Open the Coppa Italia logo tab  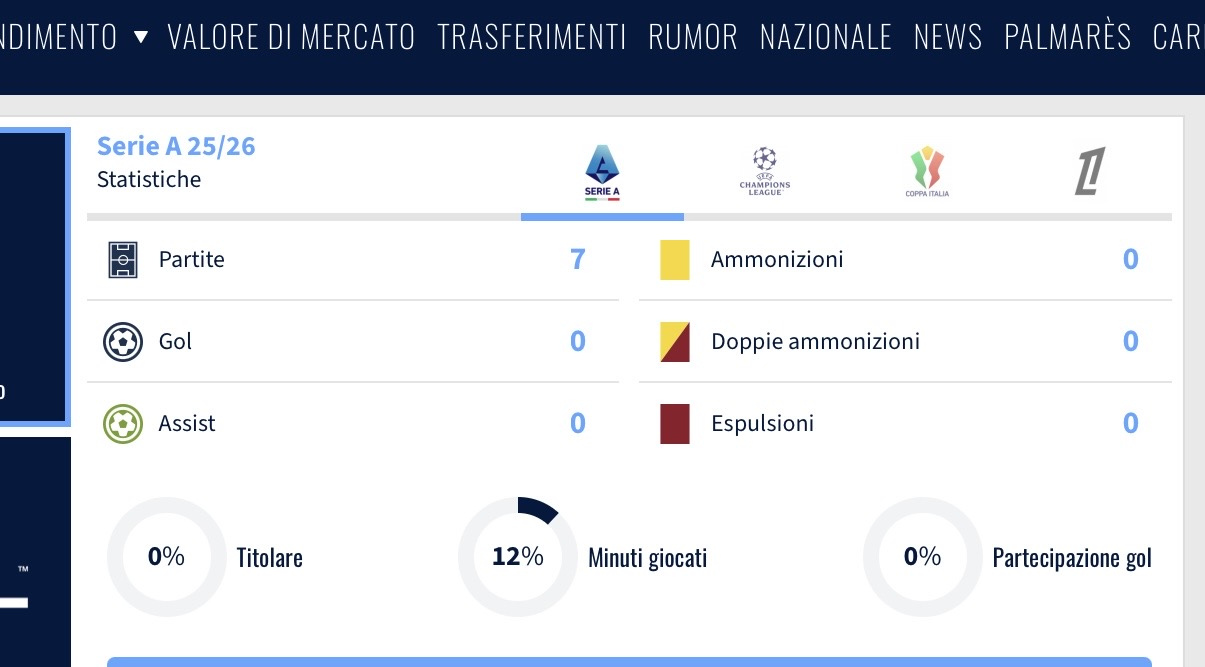927,171
